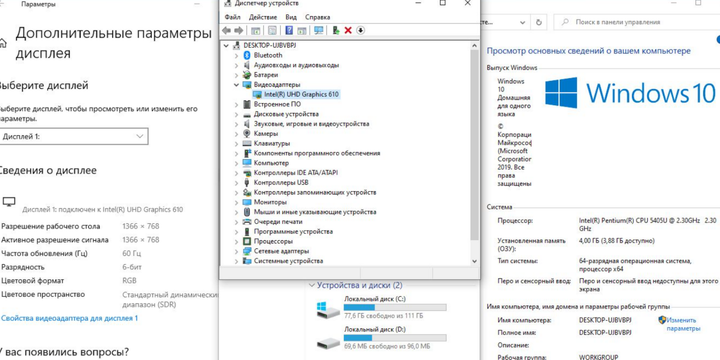Click the scrollbar down arrow in Device Manager

(x=474, y=261)
